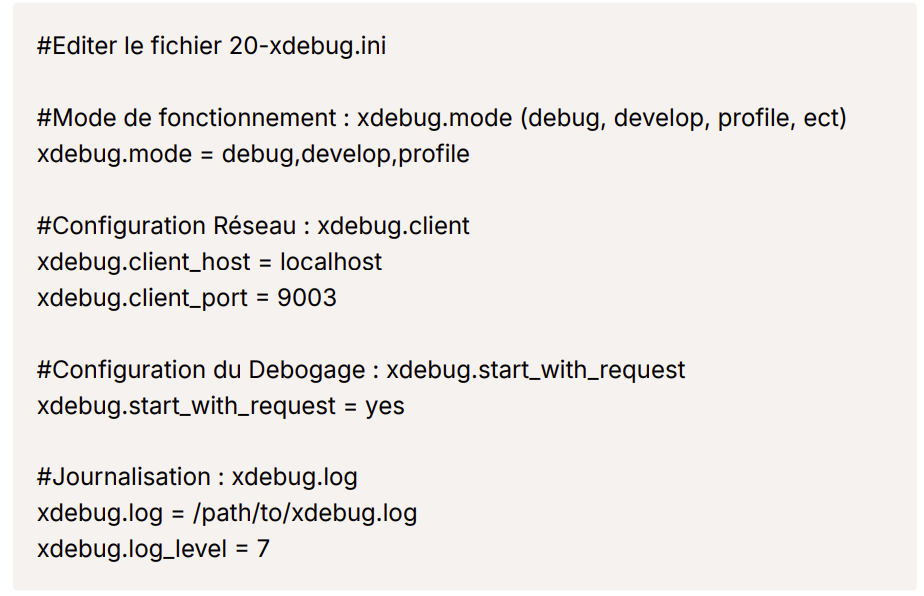
Task: Click the 'xdebug.client_host = localhost' line
Action: (x=210, y=262)
